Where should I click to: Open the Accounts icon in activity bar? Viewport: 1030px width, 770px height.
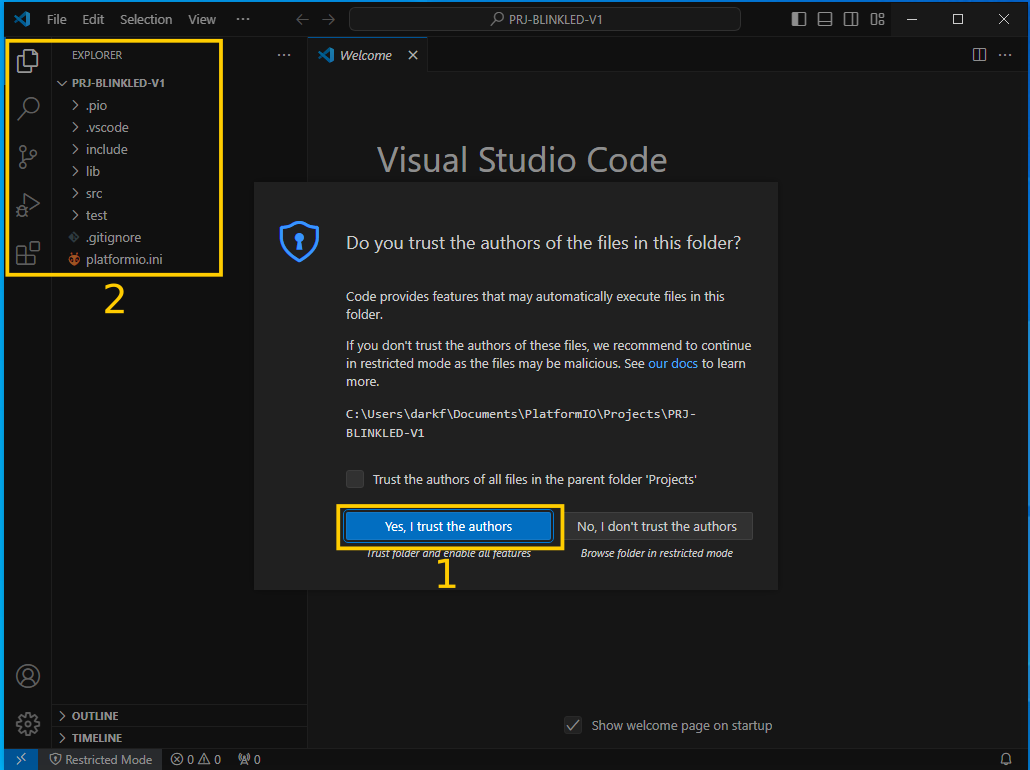[x=28, y=676]
